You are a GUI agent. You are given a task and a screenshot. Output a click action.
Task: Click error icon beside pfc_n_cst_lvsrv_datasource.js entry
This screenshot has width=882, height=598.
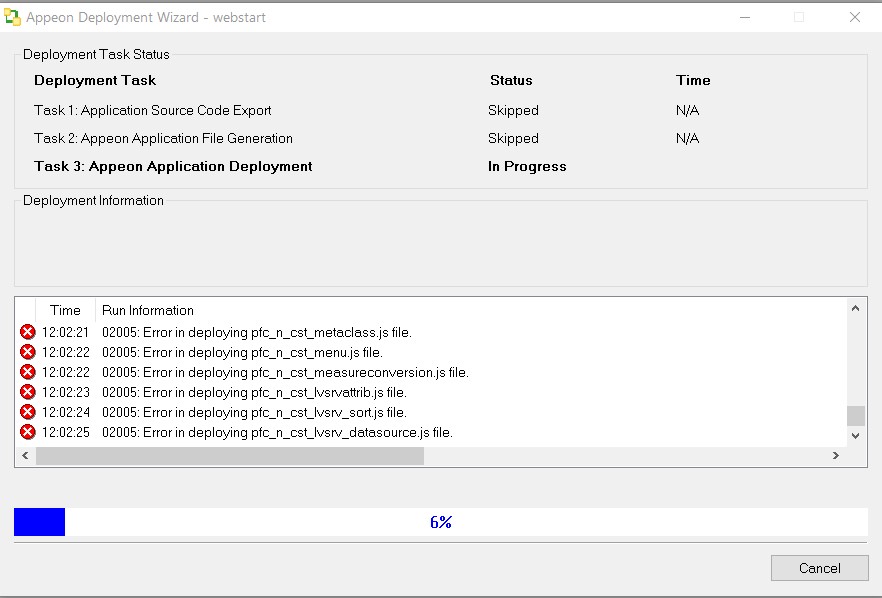[27, 432]
